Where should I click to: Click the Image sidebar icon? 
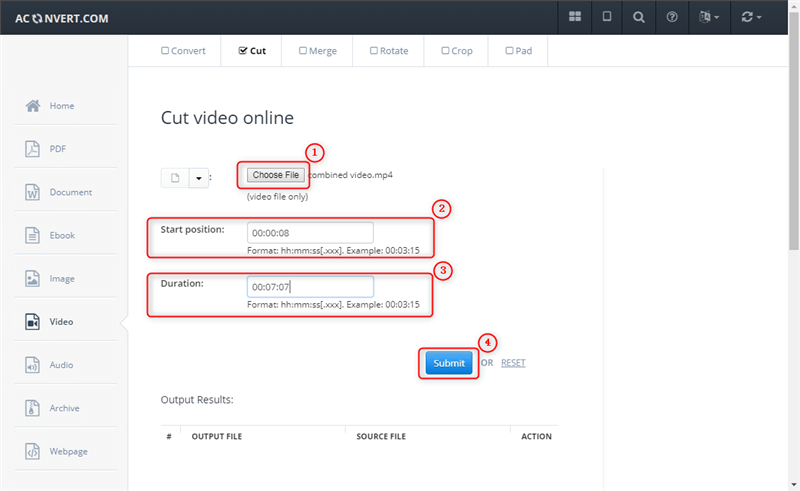(33, 279)
